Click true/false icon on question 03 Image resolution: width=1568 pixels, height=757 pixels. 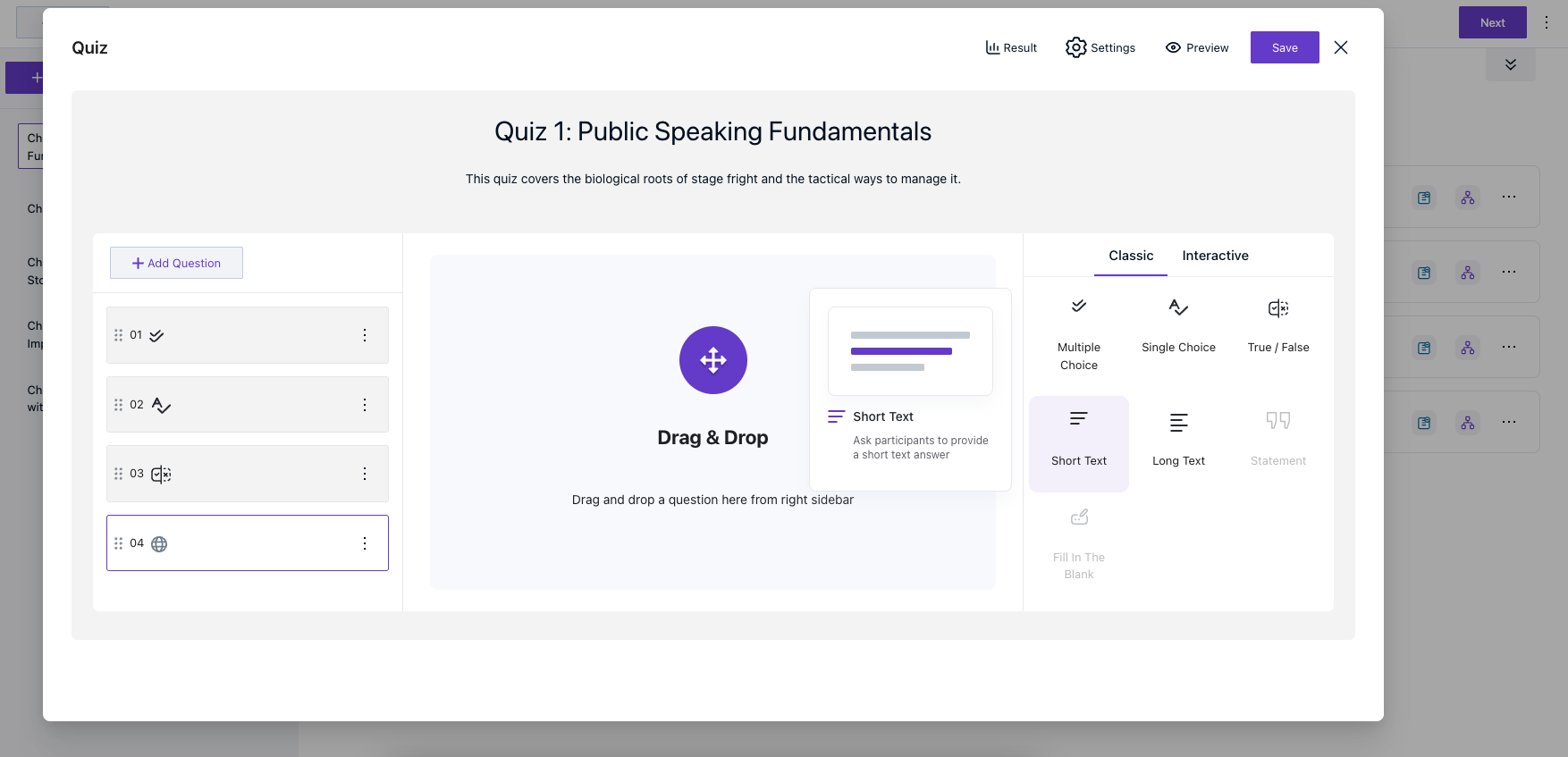(x=161, y=475)
